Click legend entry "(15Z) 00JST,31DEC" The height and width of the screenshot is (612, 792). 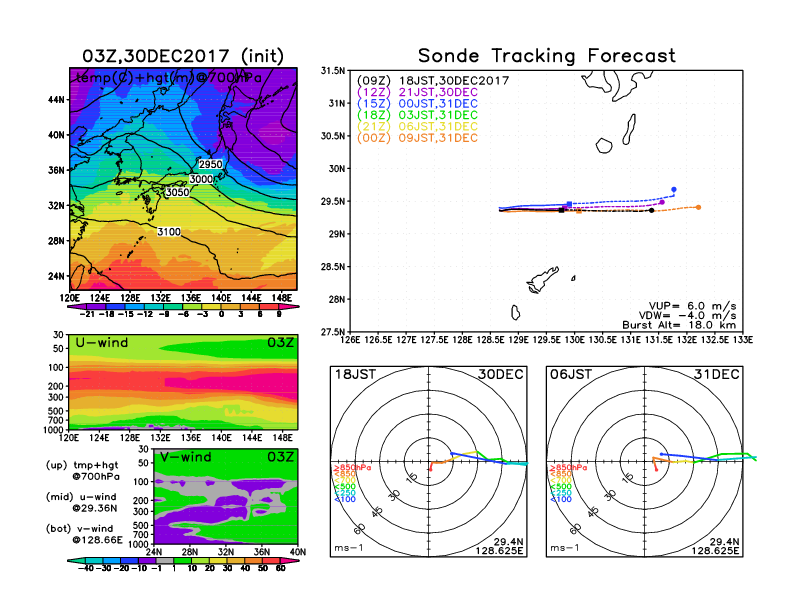(x=417, y=104)
